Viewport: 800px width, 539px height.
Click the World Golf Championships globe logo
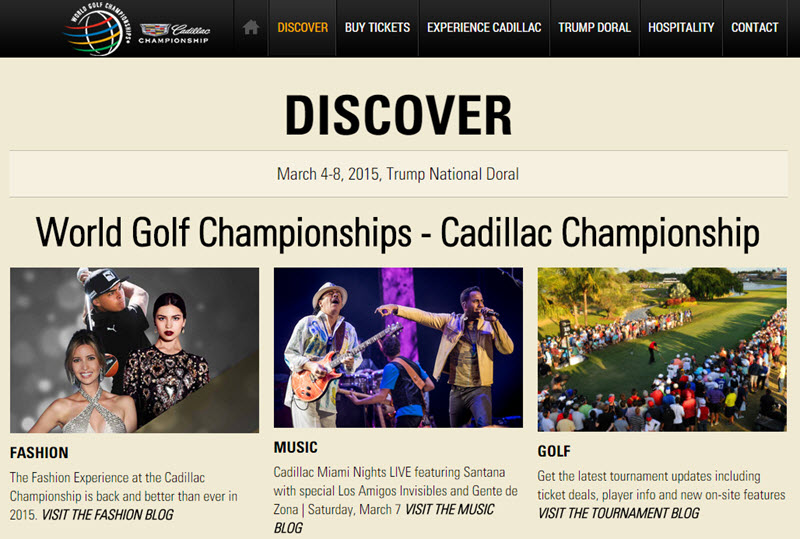click(x=97, y=29)
